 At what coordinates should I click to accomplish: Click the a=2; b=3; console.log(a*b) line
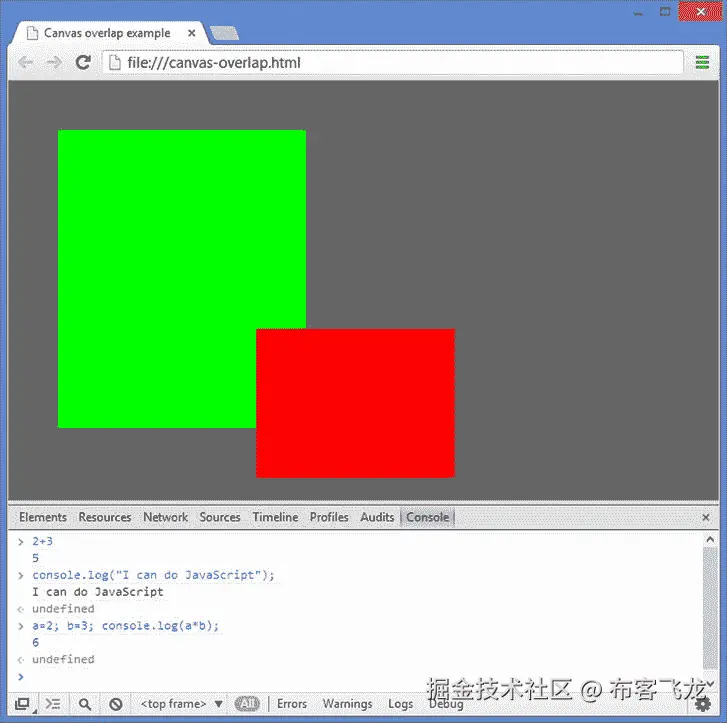tap(125, 626)
